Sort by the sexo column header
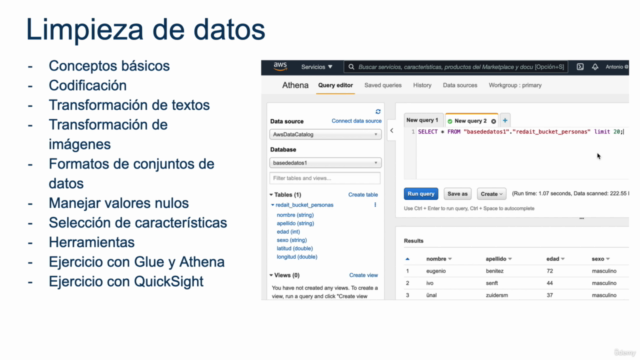 click(600, 259)
